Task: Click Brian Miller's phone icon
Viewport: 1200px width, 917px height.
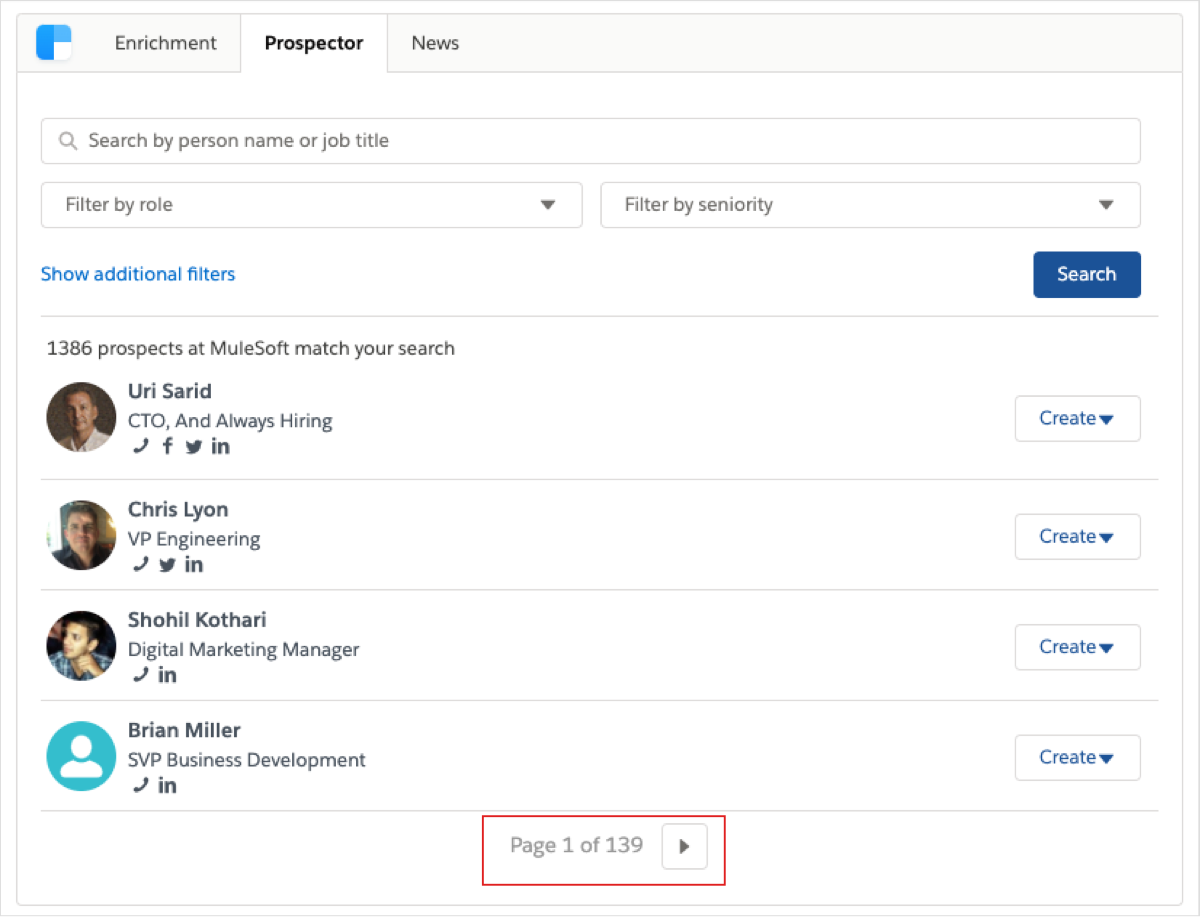Action: point(141,785)
